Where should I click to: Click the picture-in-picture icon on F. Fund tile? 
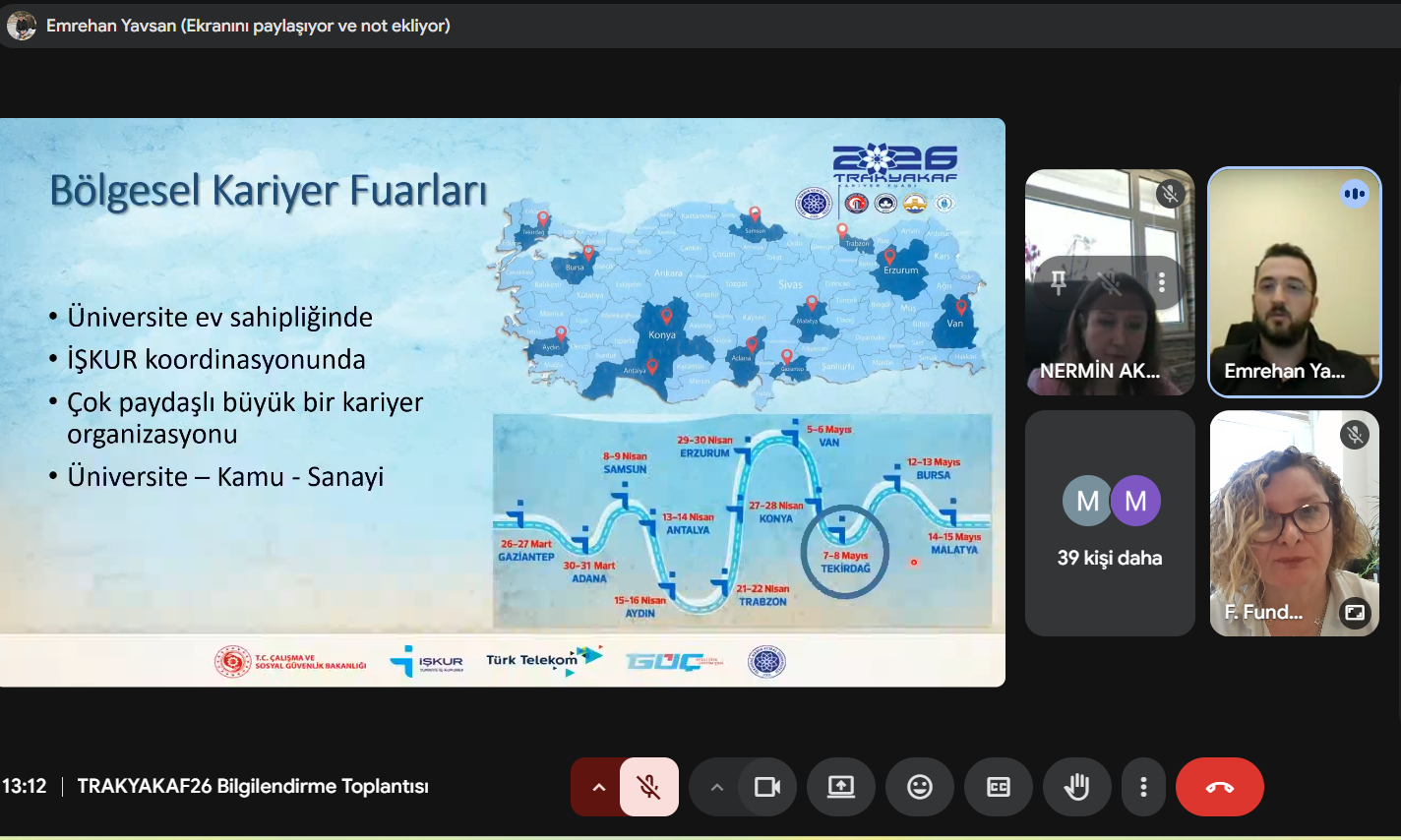point(1355,613)
